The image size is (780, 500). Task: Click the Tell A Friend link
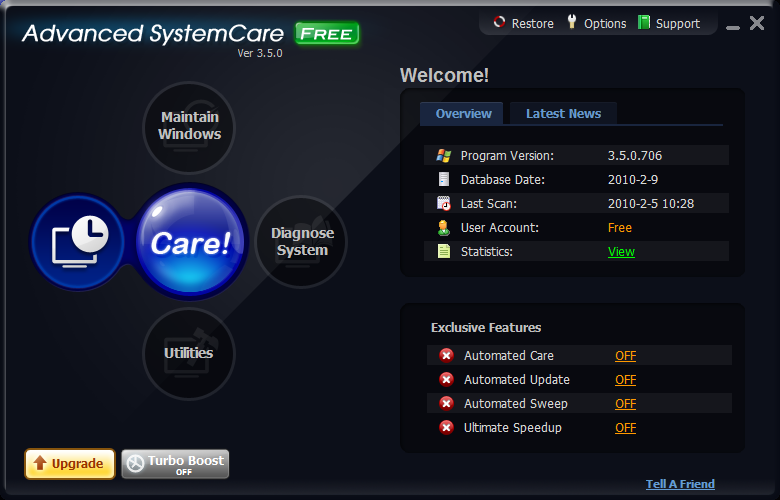coord(680,484)
